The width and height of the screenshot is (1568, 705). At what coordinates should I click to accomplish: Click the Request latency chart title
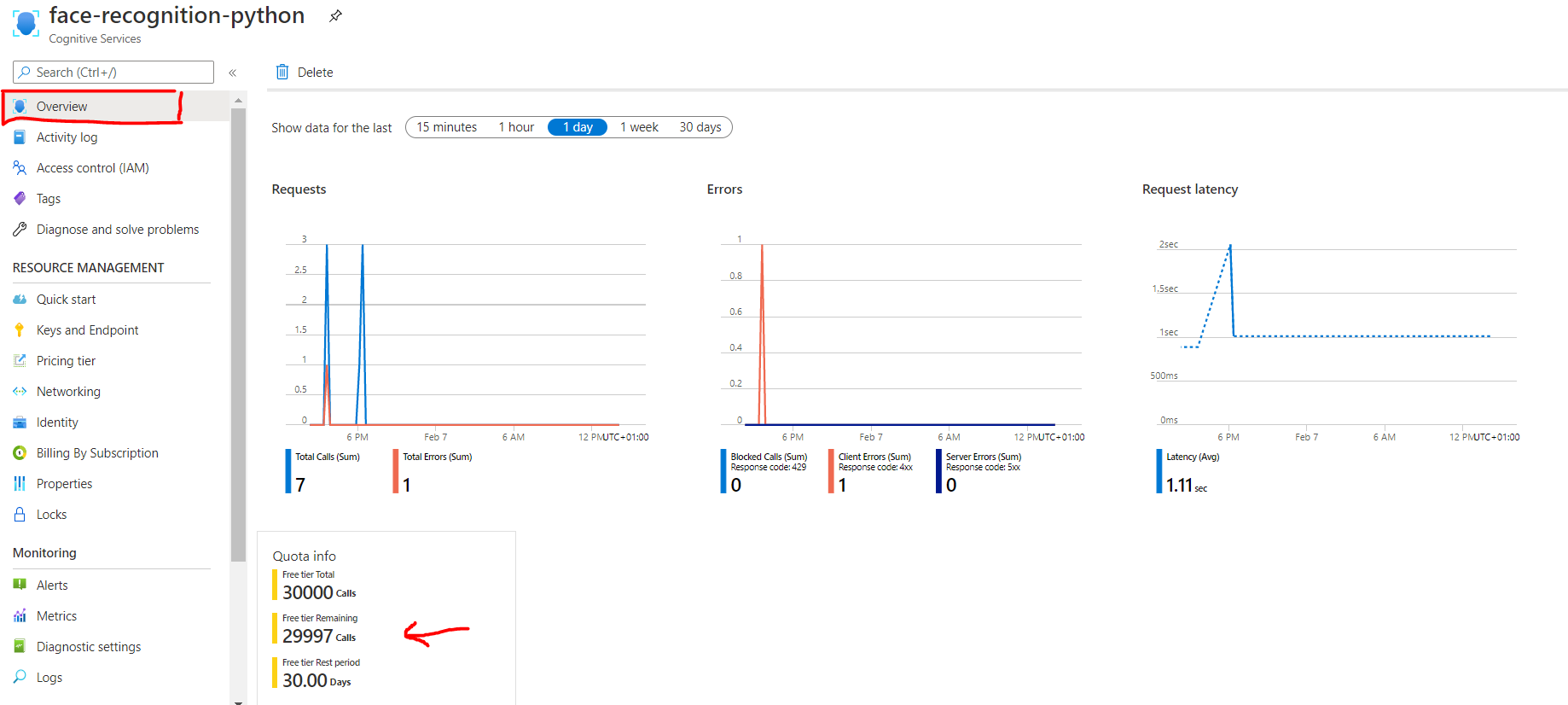1190,189
